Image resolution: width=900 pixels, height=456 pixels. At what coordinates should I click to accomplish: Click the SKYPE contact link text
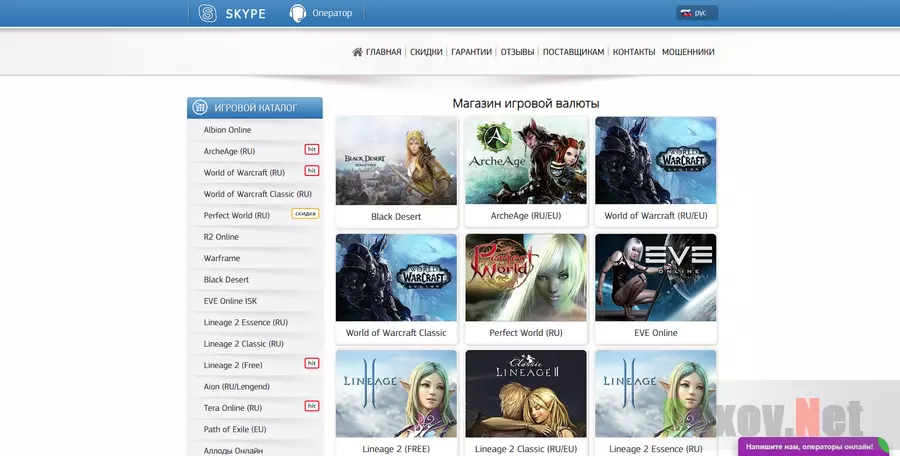point(245,14)
